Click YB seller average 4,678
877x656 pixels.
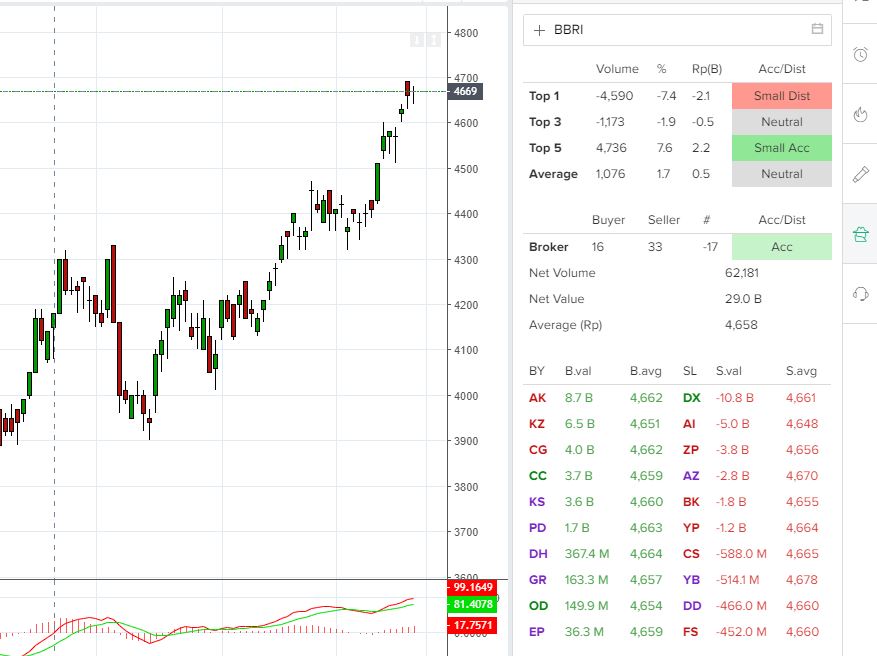(x=801, y=580)
